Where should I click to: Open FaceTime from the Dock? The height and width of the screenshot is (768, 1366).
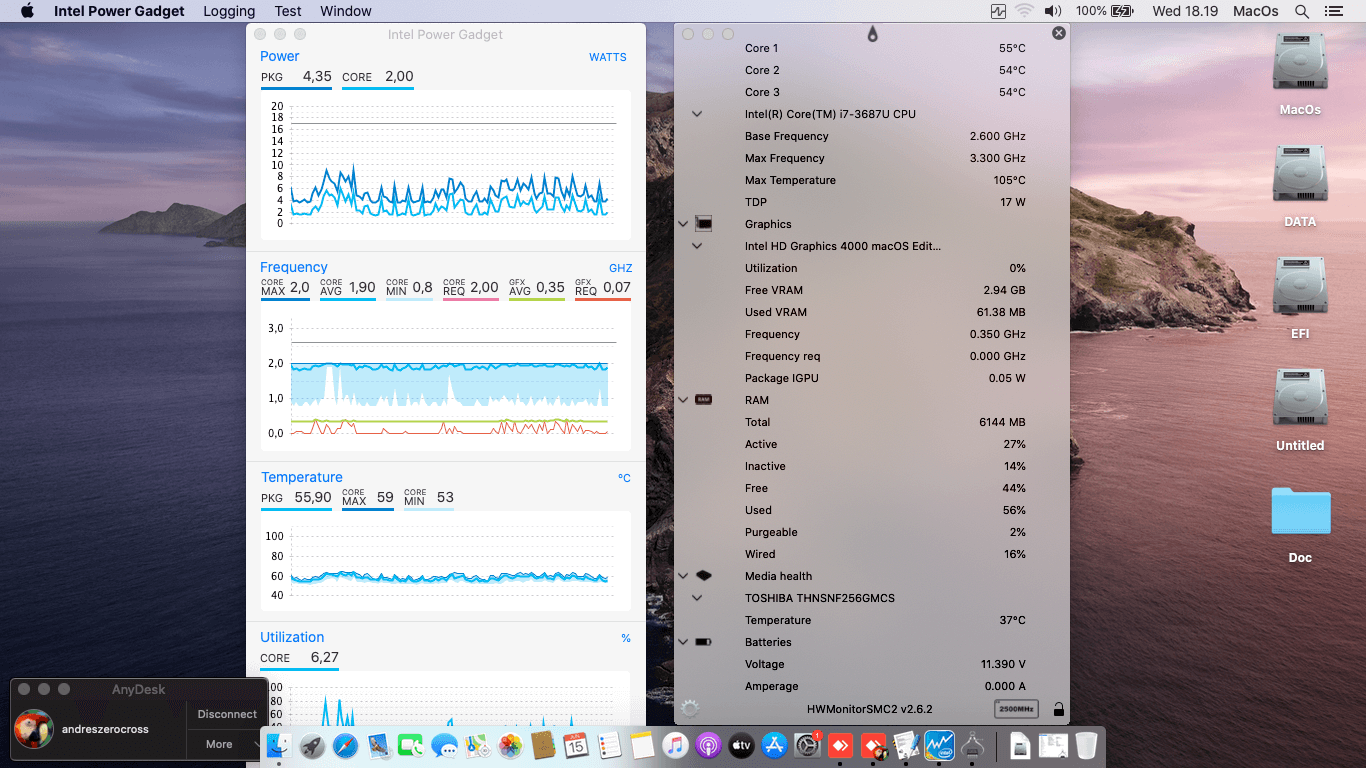coord(411,745)
